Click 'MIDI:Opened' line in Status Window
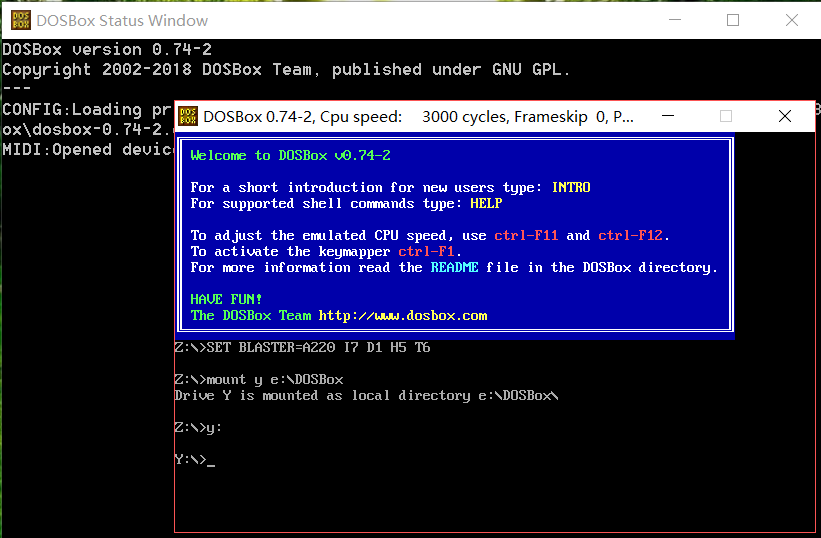This screenshot has height=538, width=821. (x=88, y=150)
